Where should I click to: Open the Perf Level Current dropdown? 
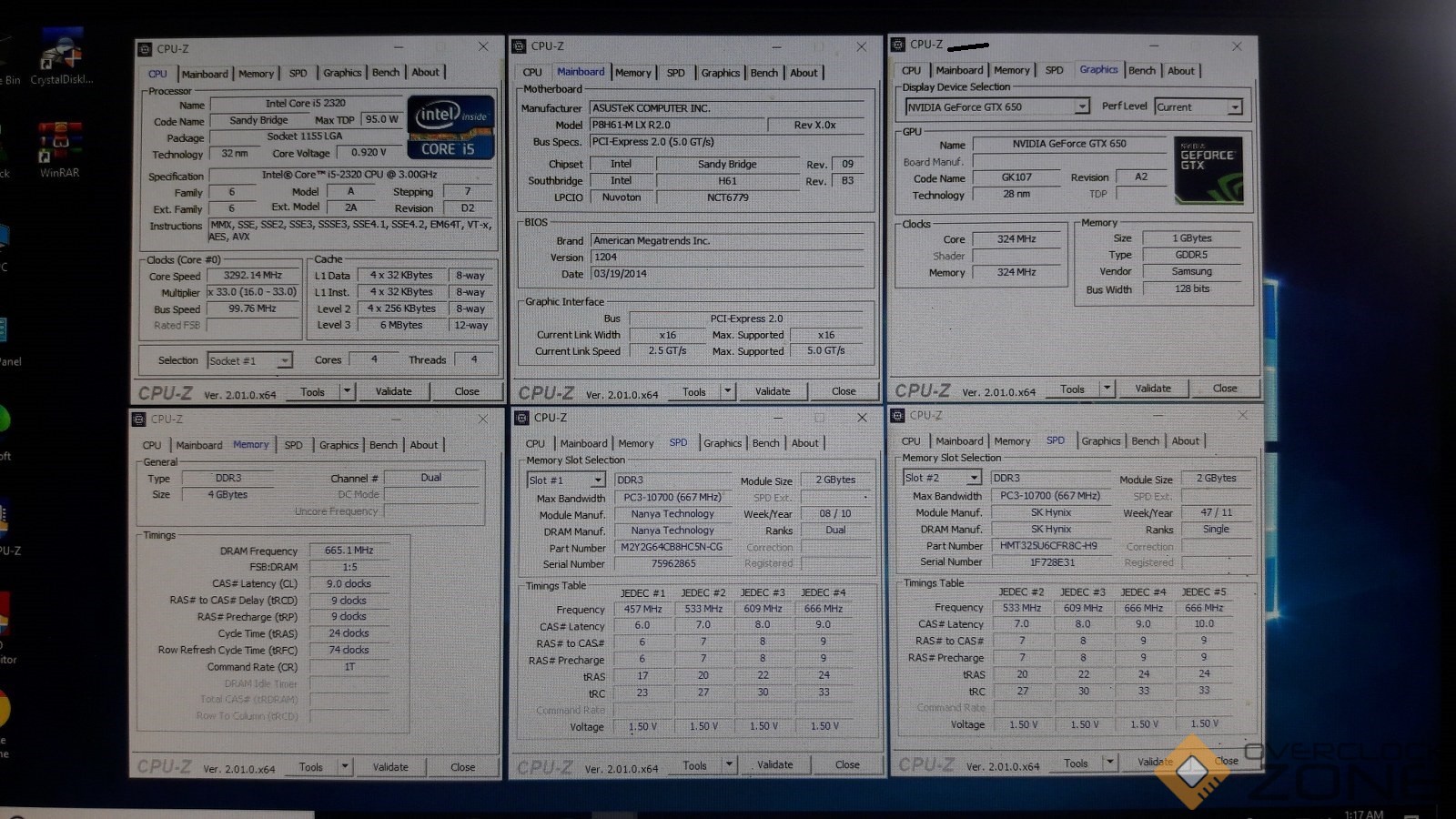[1235, 107]
